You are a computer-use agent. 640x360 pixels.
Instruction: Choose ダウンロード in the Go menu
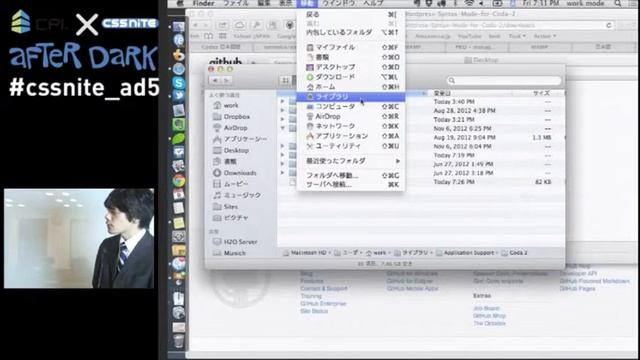[351, 77]
